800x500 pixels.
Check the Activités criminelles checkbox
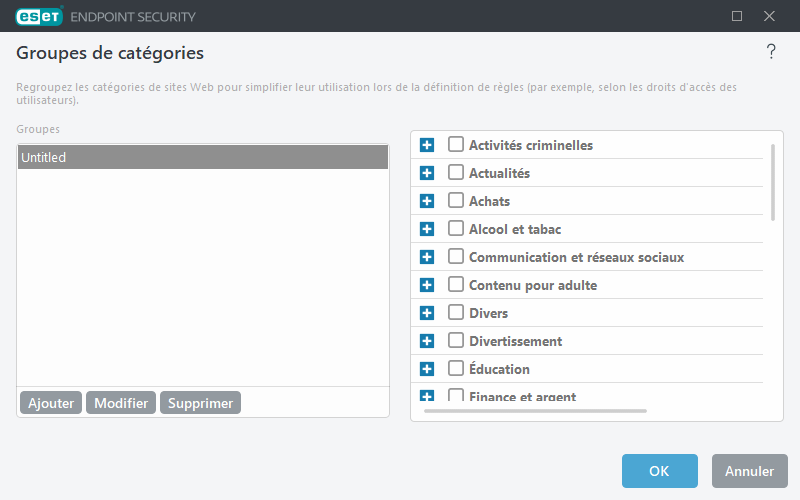[x=456, y=145]
